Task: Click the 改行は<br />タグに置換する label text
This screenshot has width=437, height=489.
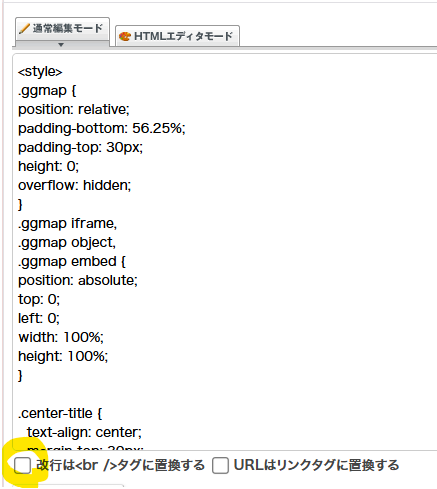Action: point(120,465)
